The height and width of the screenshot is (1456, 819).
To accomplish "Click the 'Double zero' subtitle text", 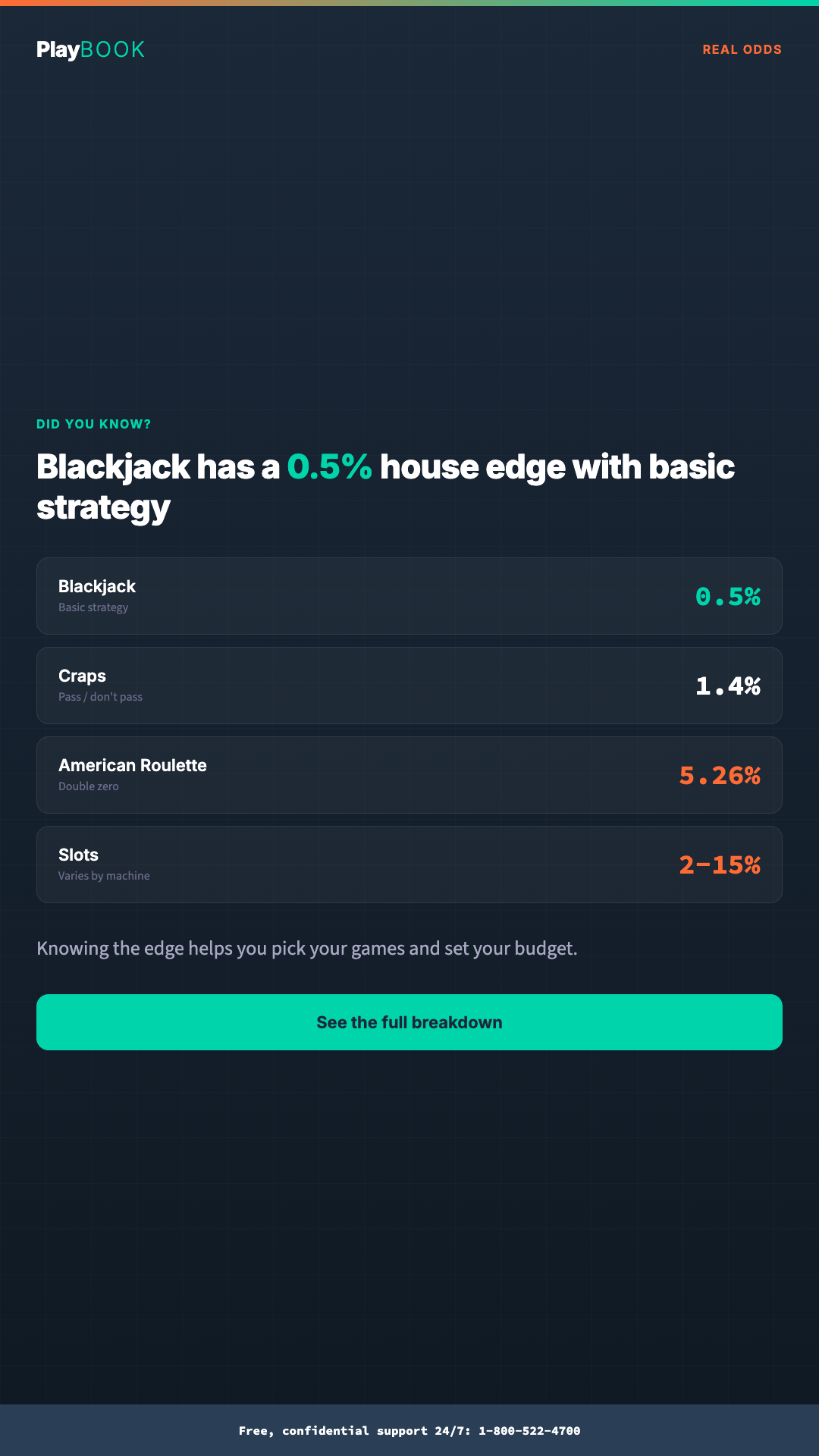I will pos(89,786).
